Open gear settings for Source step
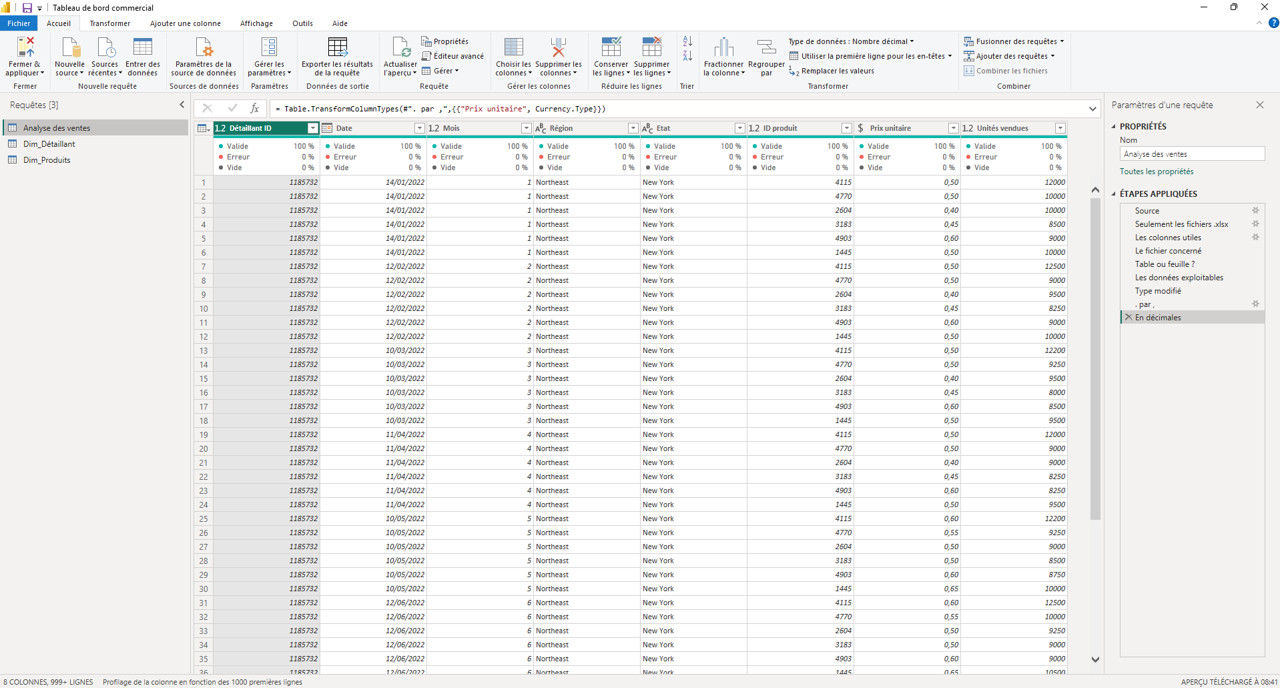Viewport: 1280px width, 688px height. point(1256,211)
